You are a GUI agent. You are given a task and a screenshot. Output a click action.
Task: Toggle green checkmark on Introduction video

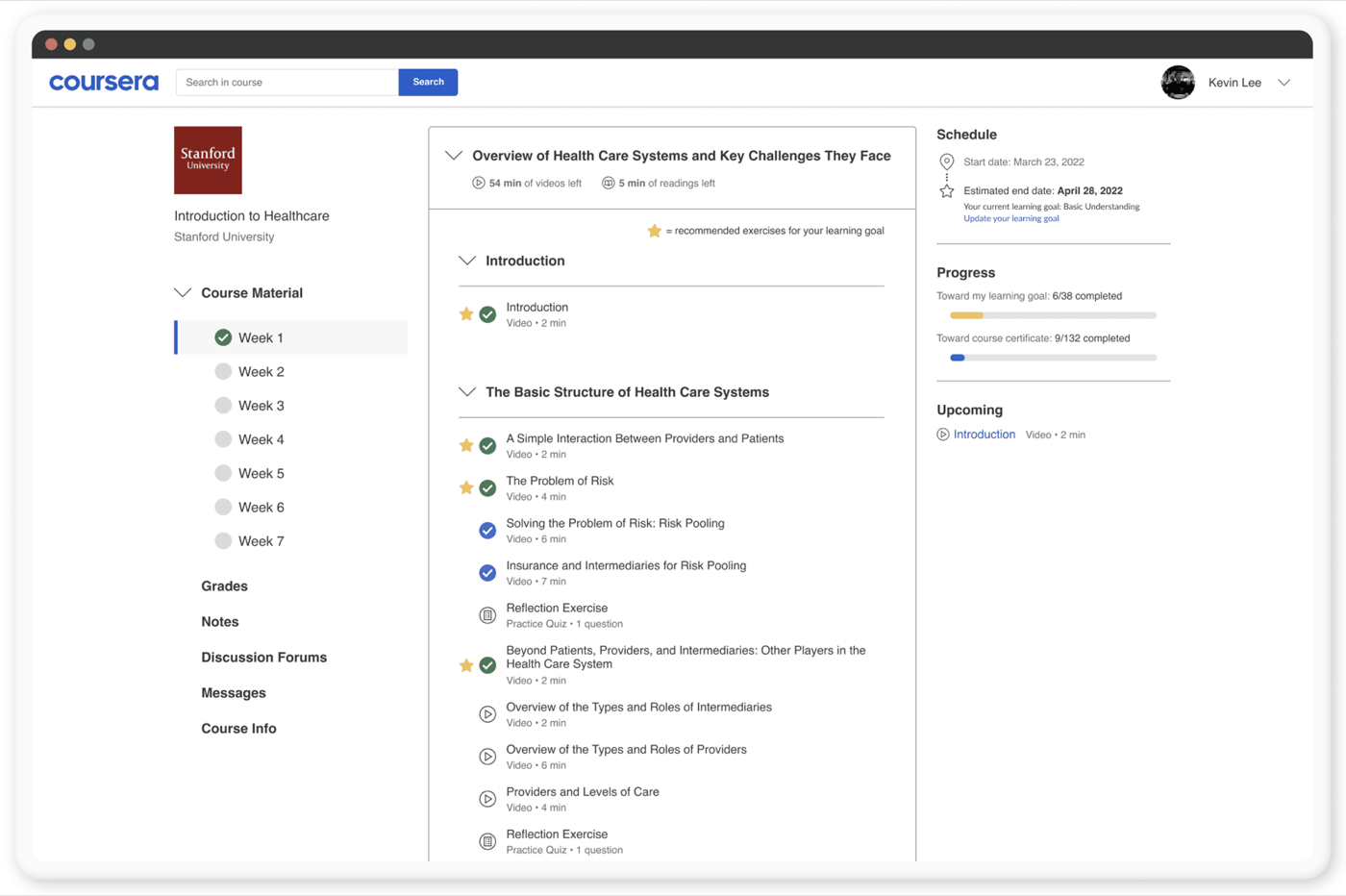pos(487,314)
